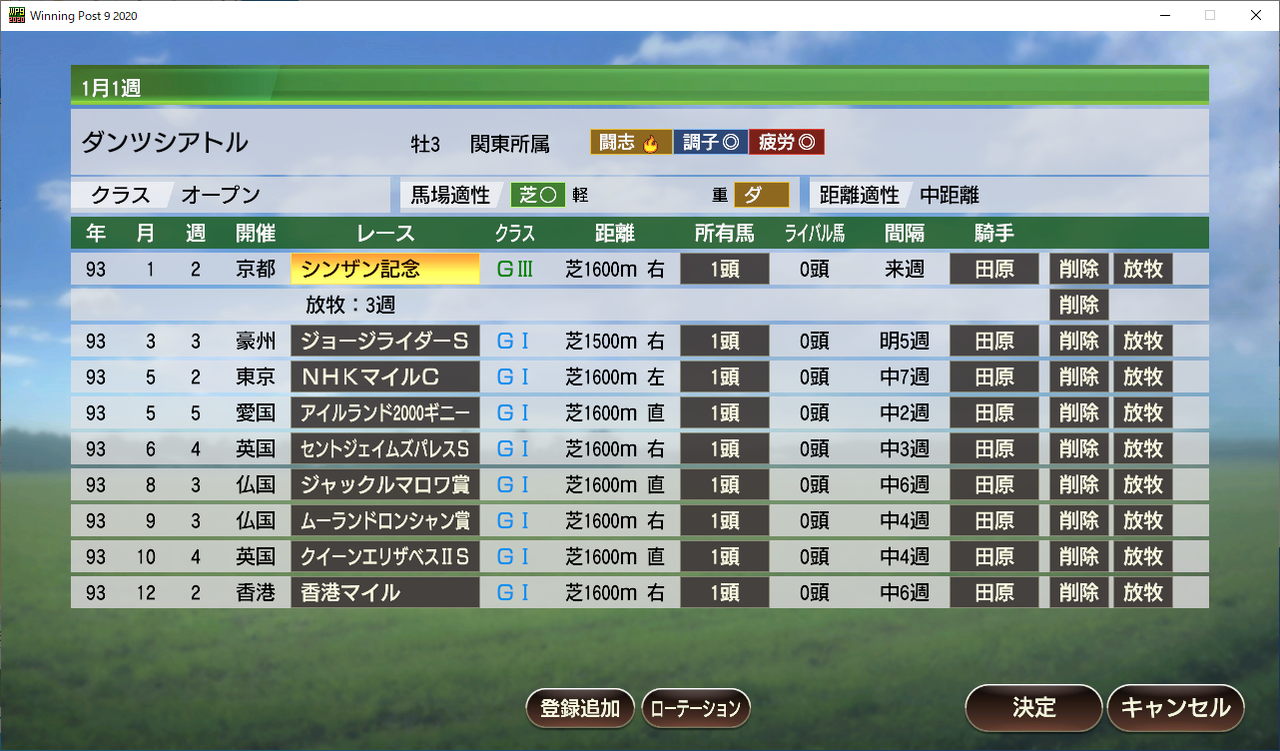Click the 間隔 column header
Image resolution: width=1280 pixels, height=751 pixels.
904,233
